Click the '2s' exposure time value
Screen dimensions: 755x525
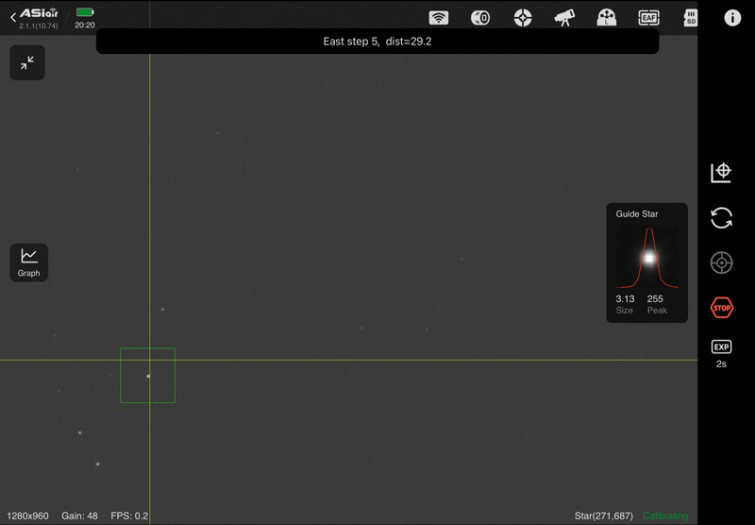pyautogui.click(x=721, y=364)
